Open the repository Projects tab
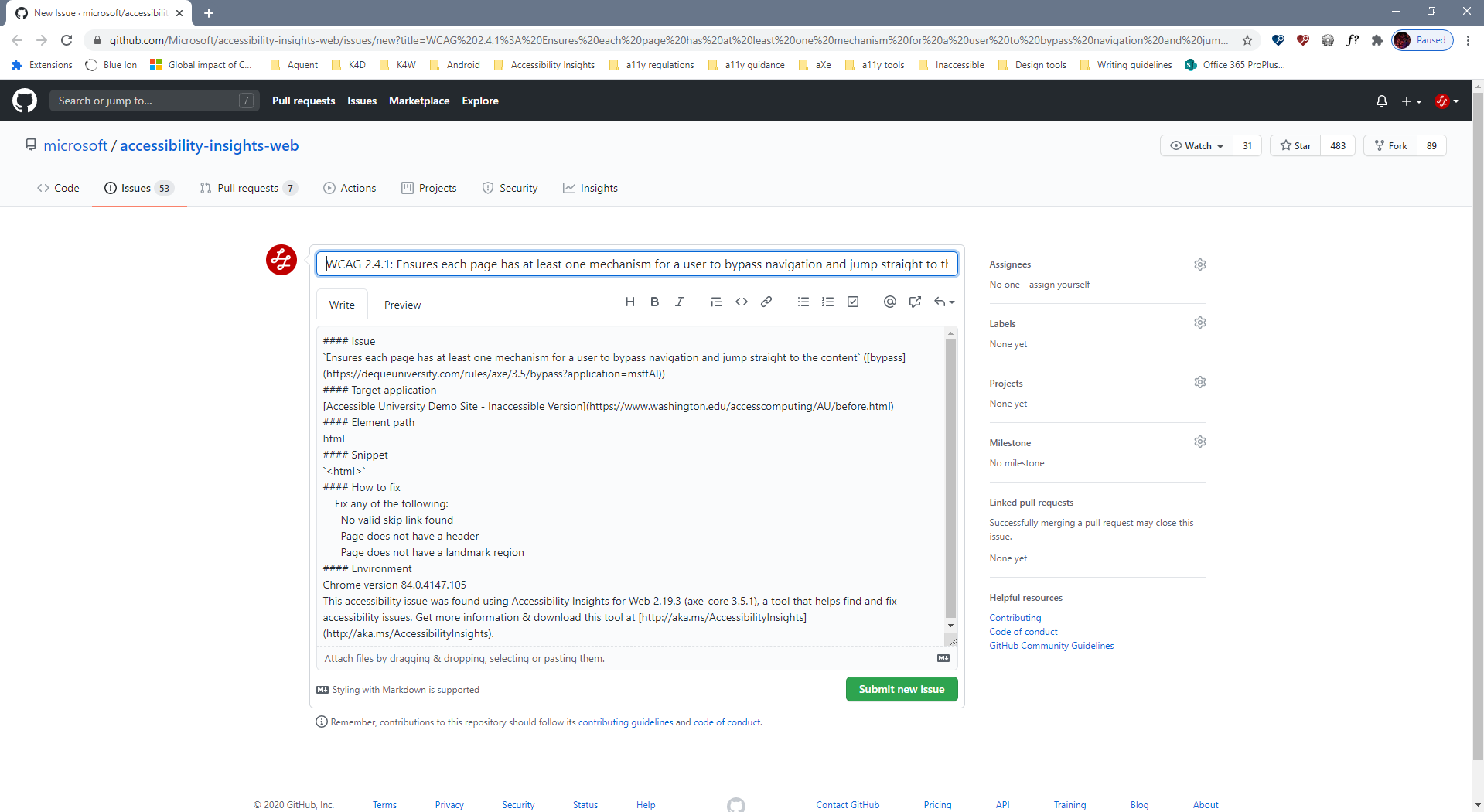This screenshot has width=1484, height=812. [x=429, y=188]
